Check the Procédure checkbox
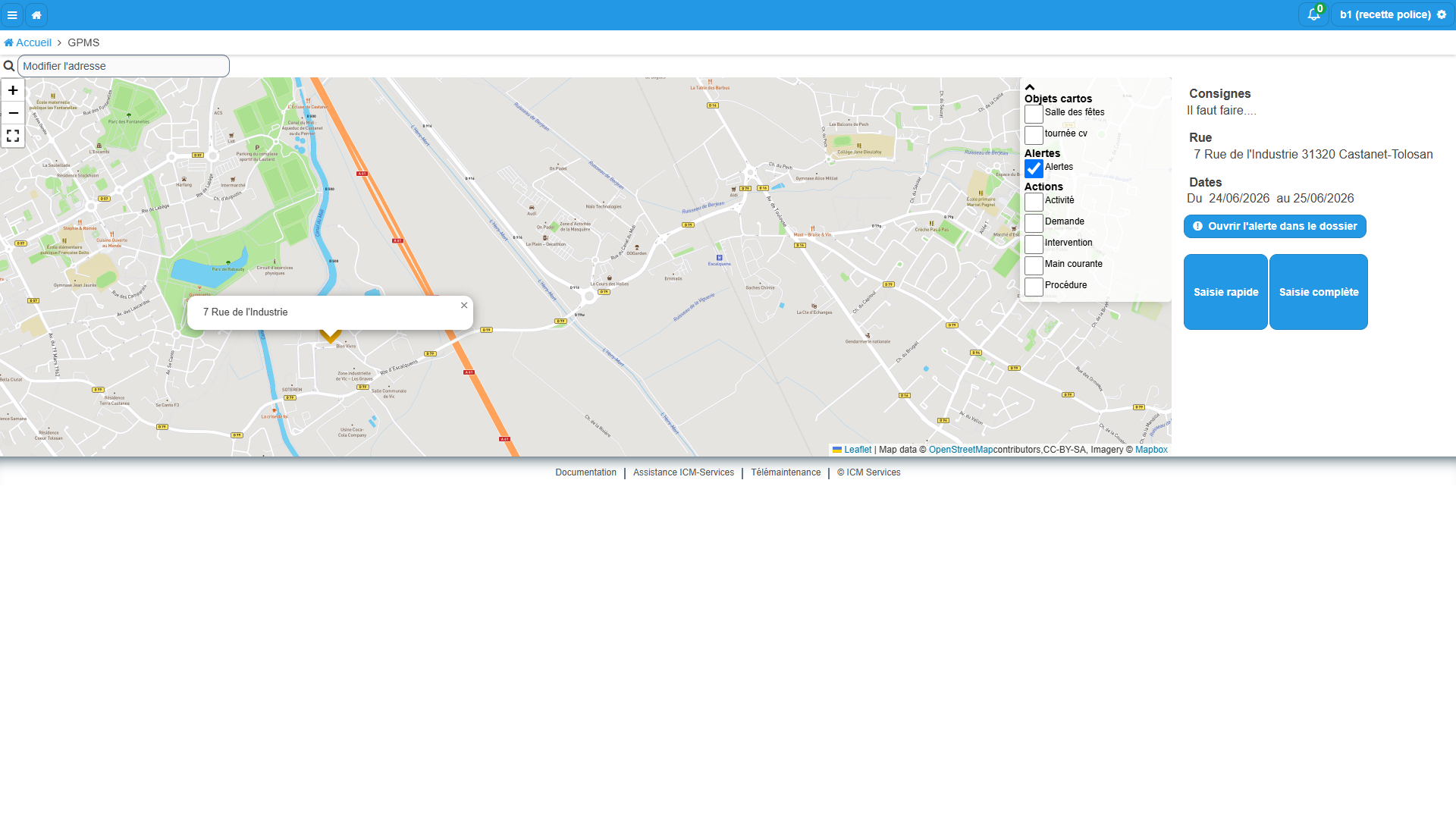Image resolution: width=1456 pixels, height=819 pixels. pos(1034,287)
